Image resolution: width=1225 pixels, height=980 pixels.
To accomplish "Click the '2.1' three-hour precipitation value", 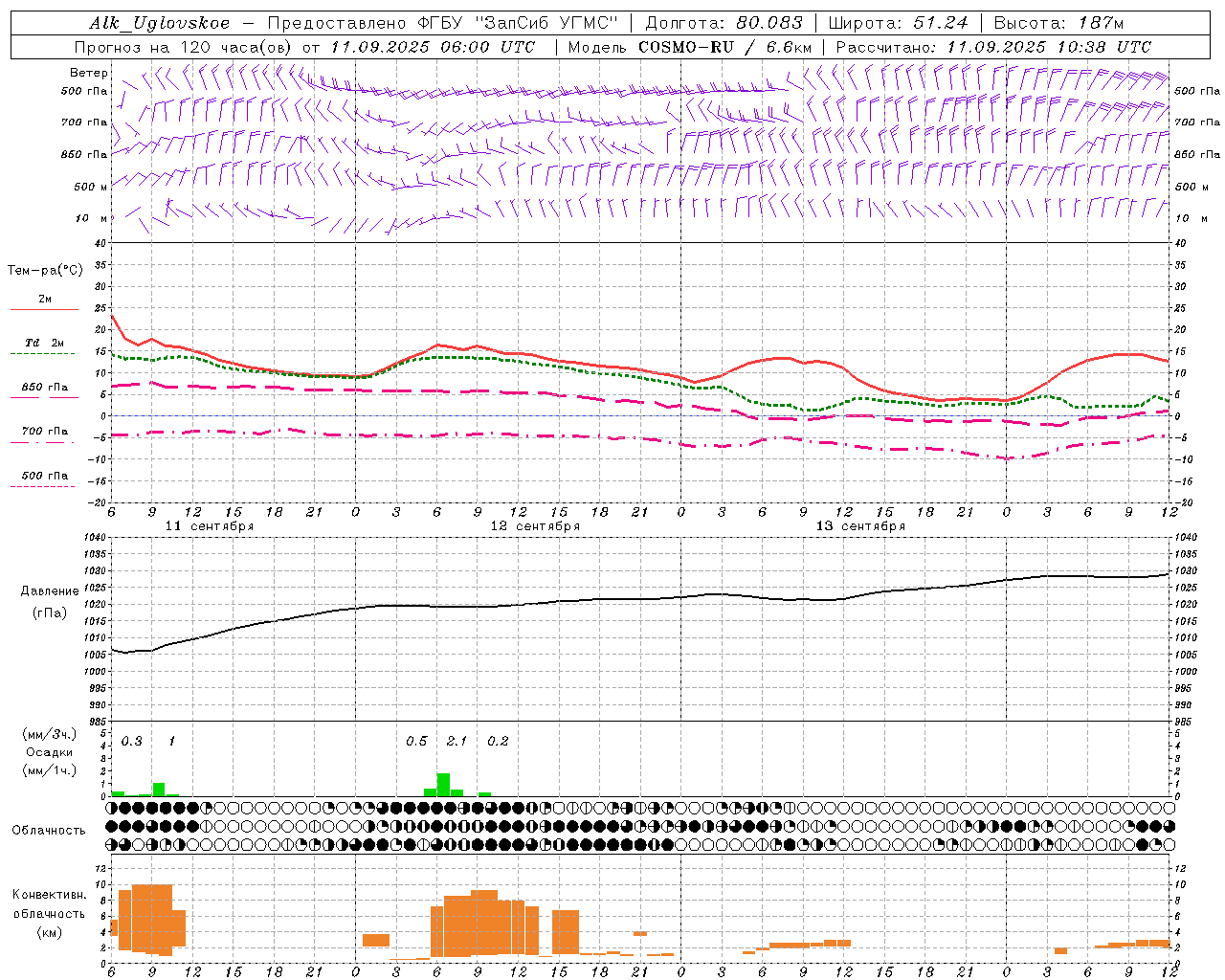I will coord(457,742).
